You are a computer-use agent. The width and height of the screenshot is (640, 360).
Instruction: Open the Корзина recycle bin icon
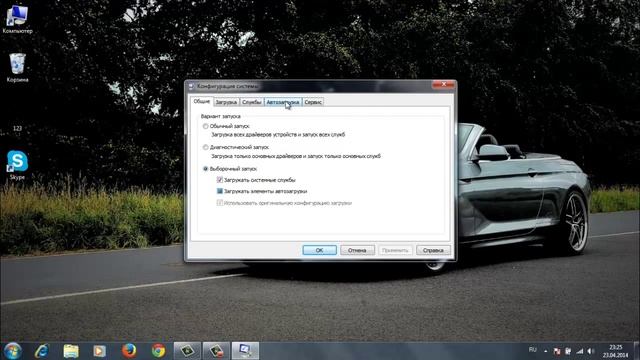17,67
